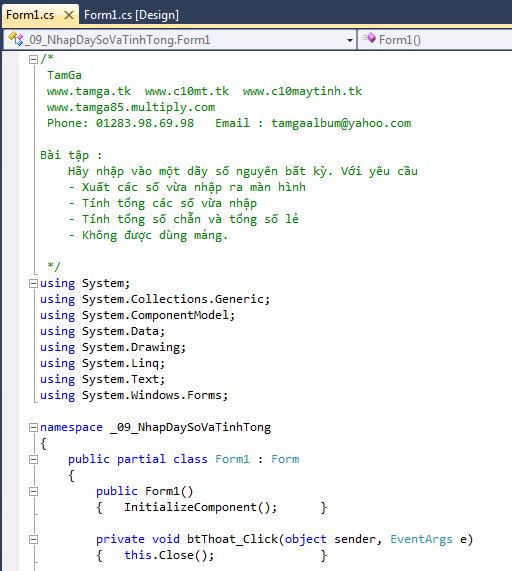Collapse the using directives region

click(33, 283)
